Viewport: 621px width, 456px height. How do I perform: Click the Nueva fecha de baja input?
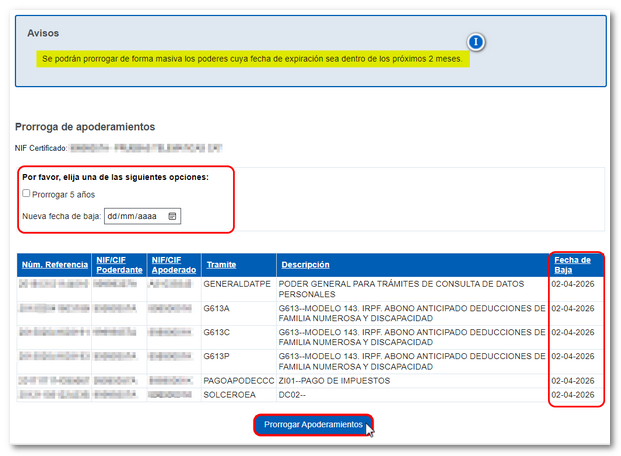(135, 215)
